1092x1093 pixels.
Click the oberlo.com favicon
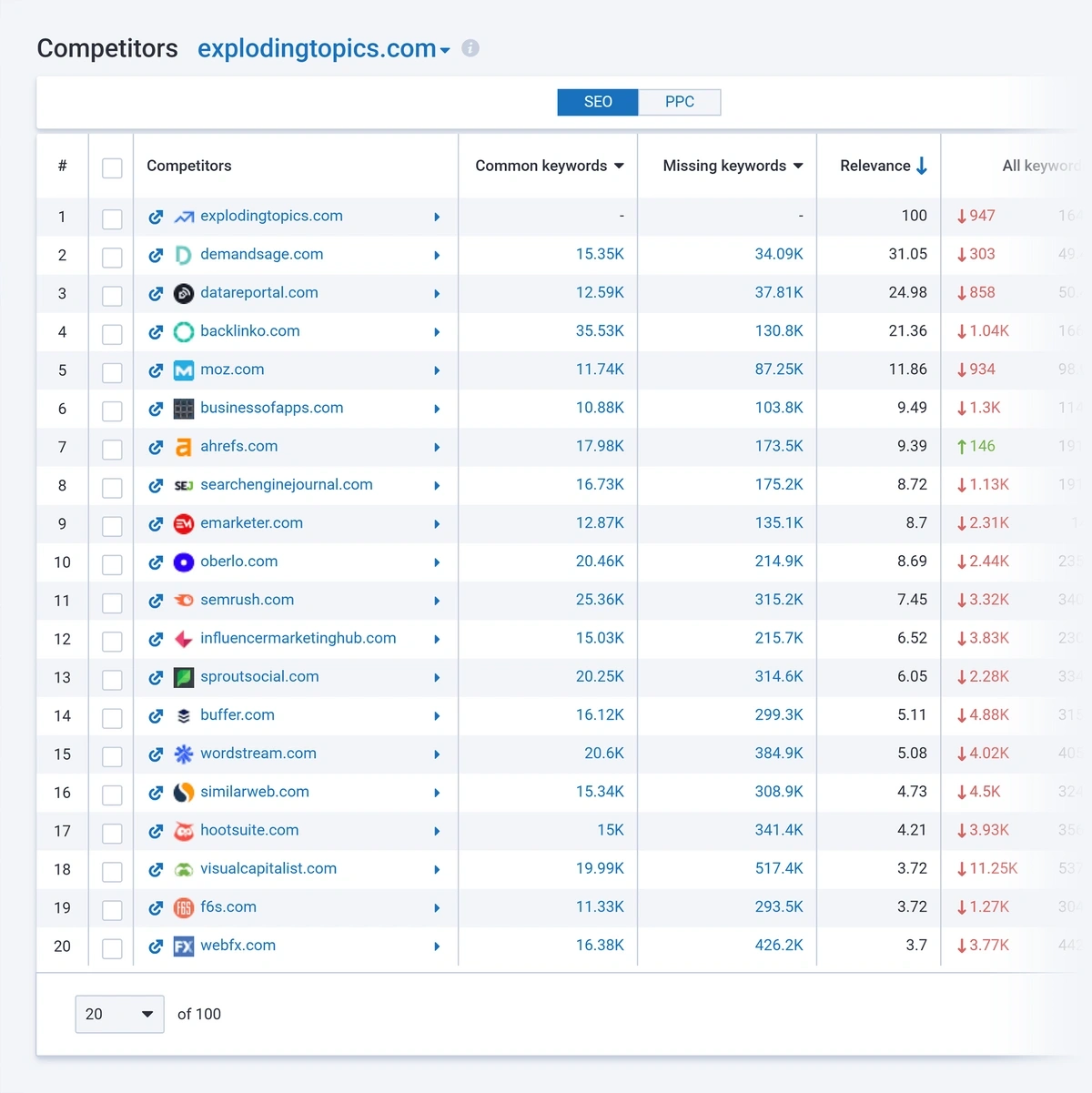(184, 562)
